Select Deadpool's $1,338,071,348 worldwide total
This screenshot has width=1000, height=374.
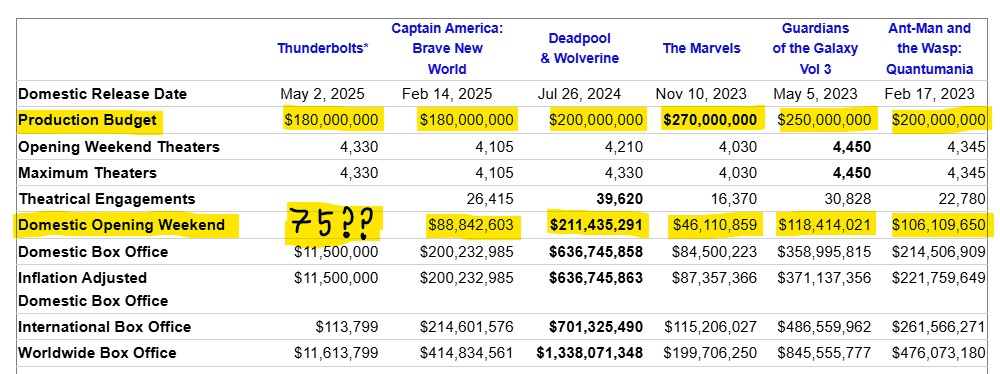pyautogui.click(x=589, y=353)
